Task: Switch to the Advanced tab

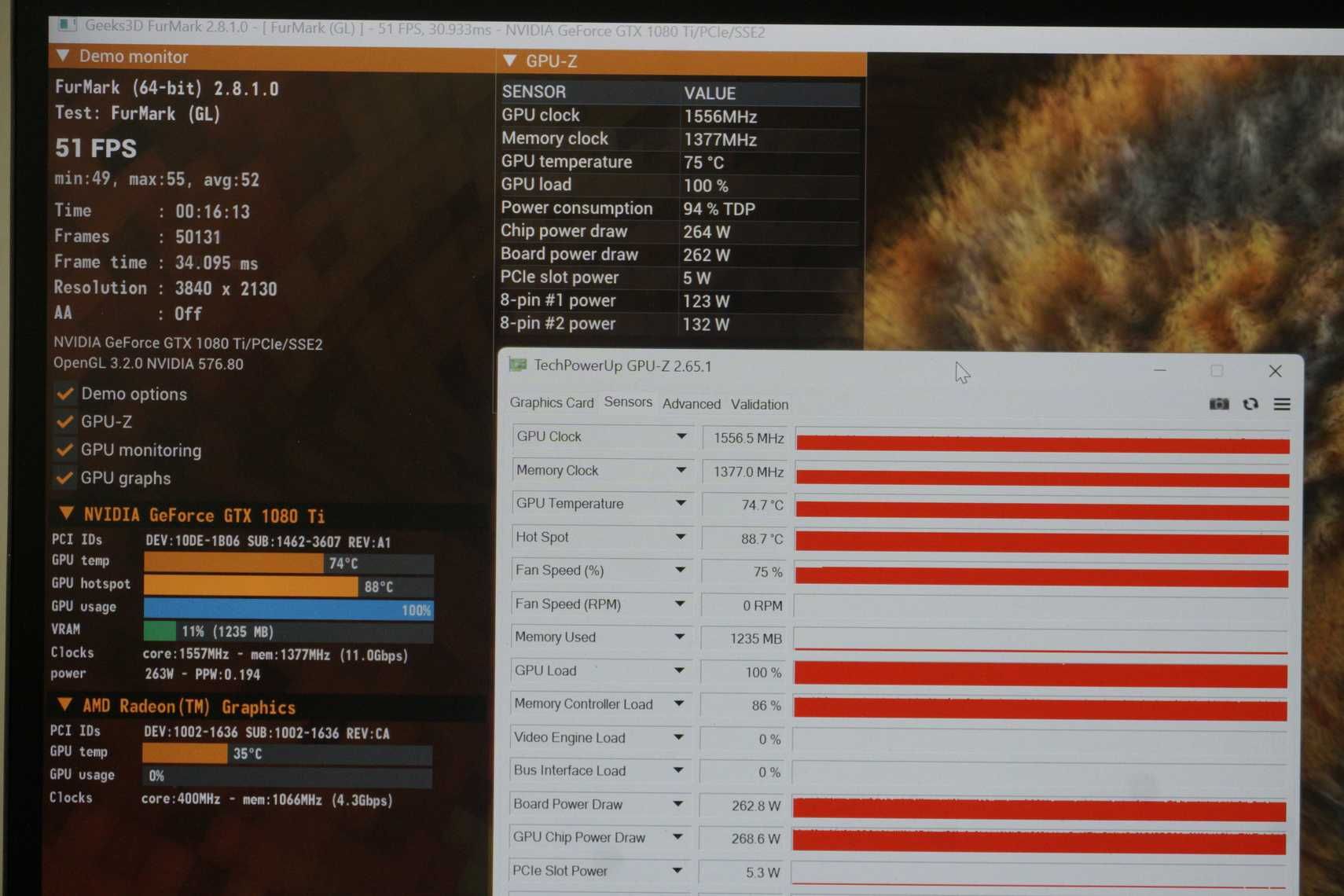Action: pos(692,404)
